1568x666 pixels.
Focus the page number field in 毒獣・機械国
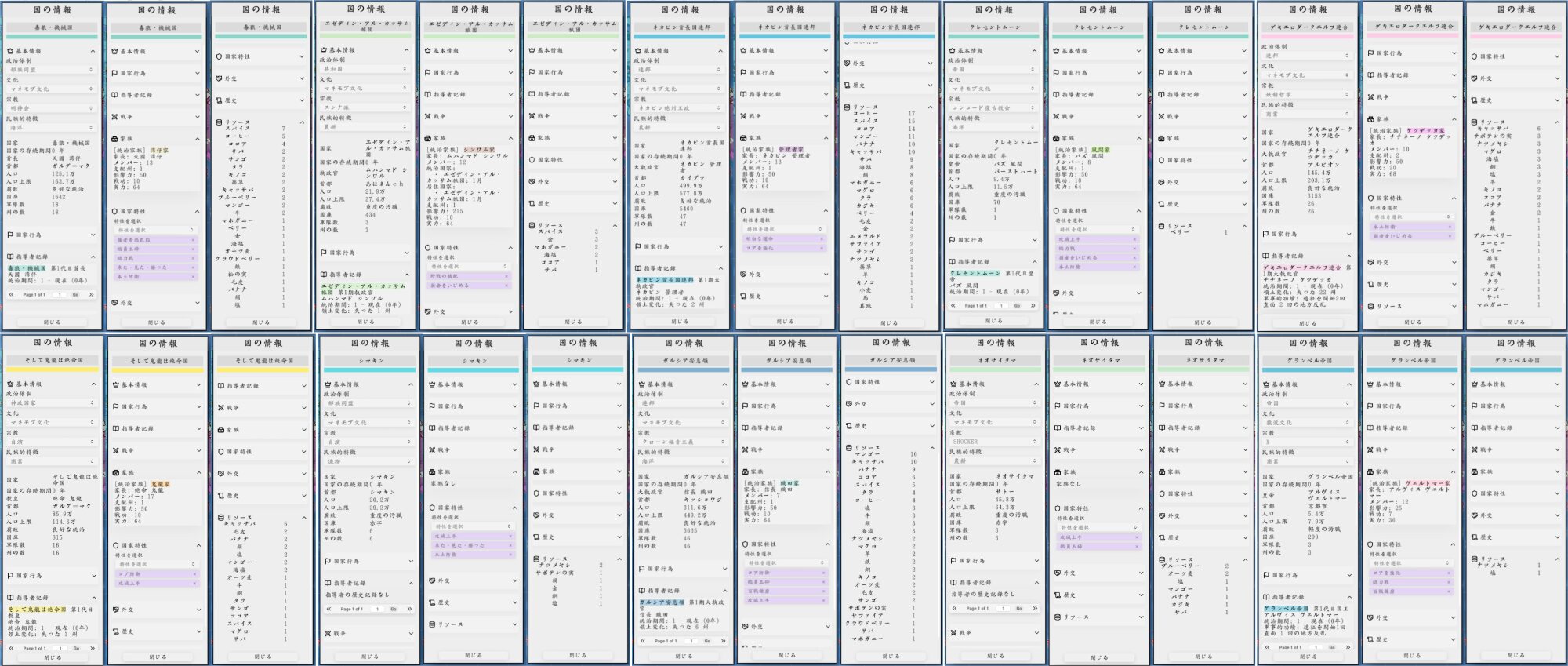[59, 295]
